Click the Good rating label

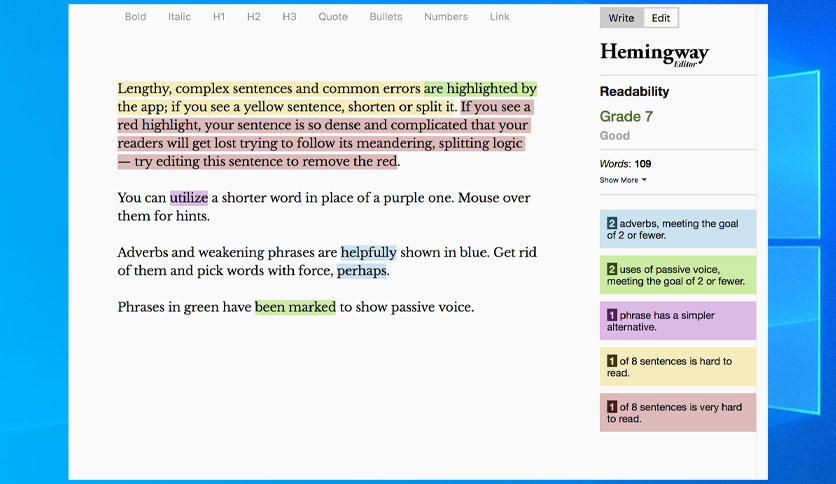click(615, 135)
